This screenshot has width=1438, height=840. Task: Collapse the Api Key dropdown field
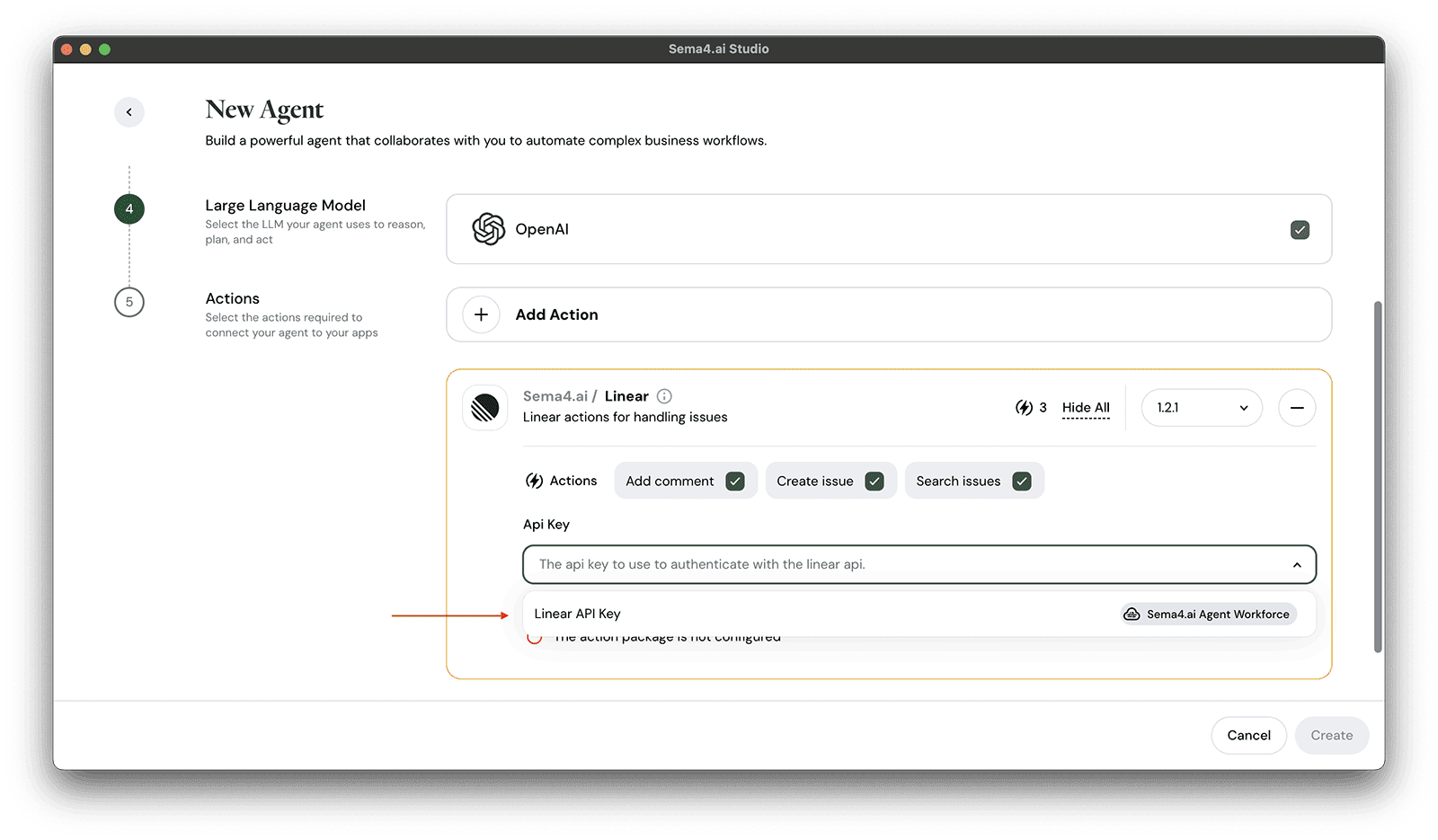tap(1296, 565)
